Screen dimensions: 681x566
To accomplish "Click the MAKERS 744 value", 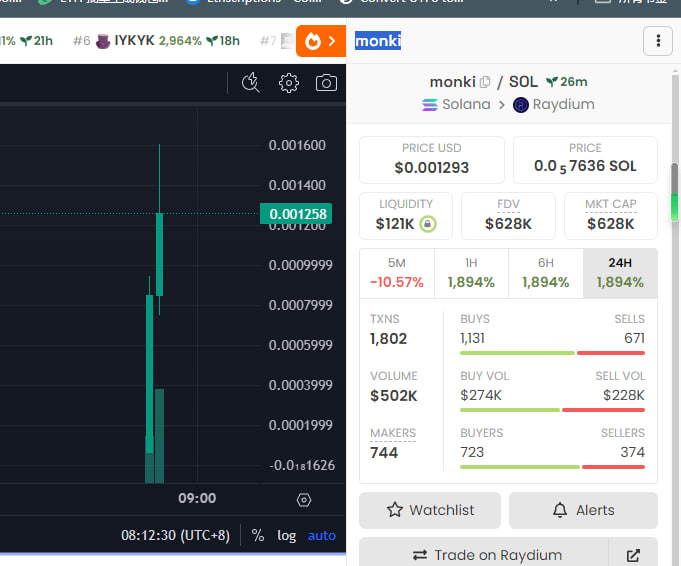I will pyautogui.click(x=384, y=453).
